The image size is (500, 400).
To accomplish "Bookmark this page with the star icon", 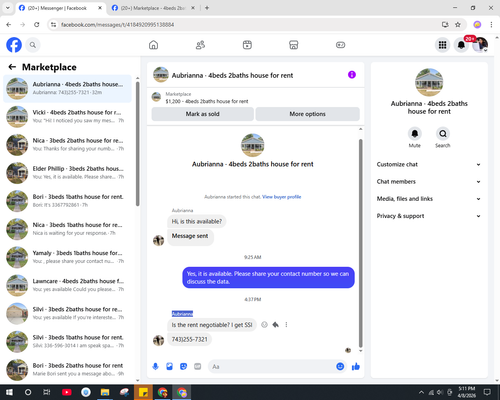I will [458, 25].
